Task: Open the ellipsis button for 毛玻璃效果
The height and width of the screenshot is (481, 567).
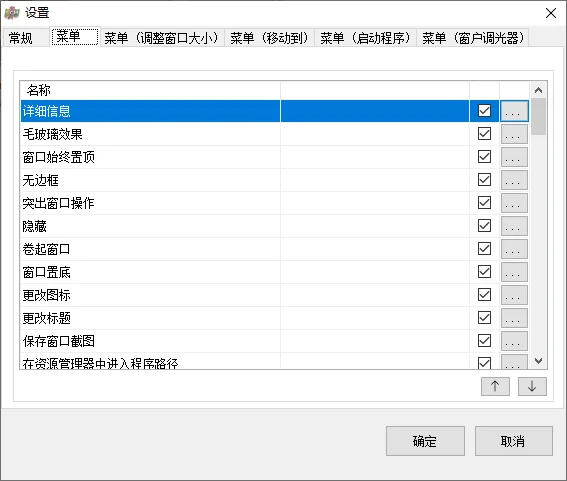Action: click(514, 134)
